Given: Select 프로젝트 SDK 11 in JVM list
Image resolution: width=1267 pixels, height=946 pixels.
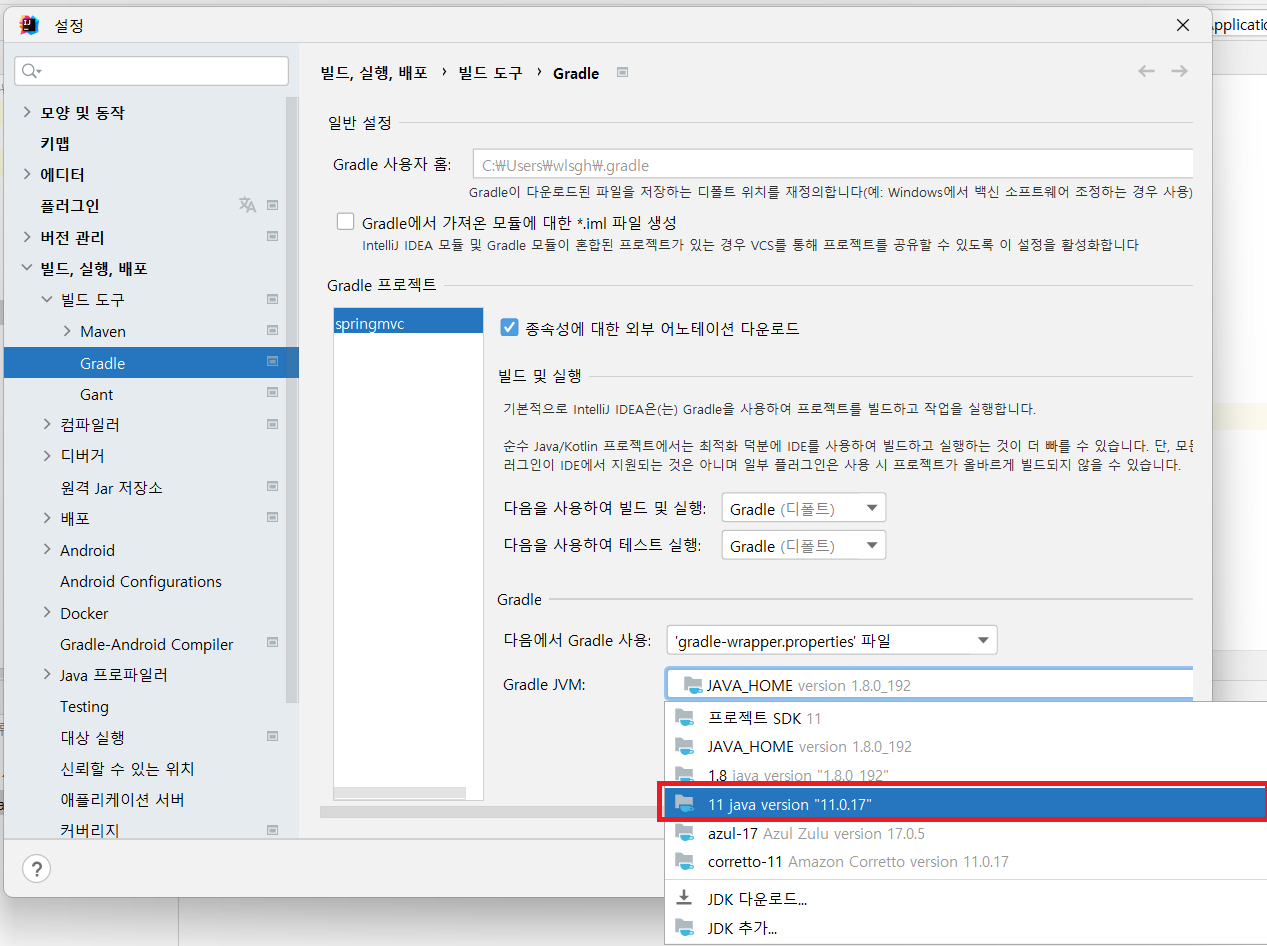Looking at the screenshot, I should (966, 717).
